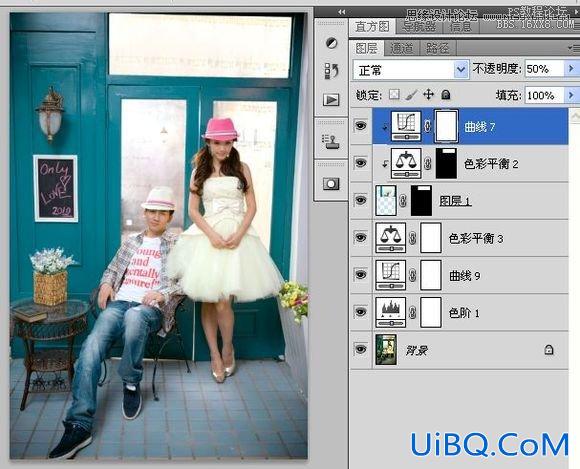Hide the 曲线 9 layer

[361, 275]
